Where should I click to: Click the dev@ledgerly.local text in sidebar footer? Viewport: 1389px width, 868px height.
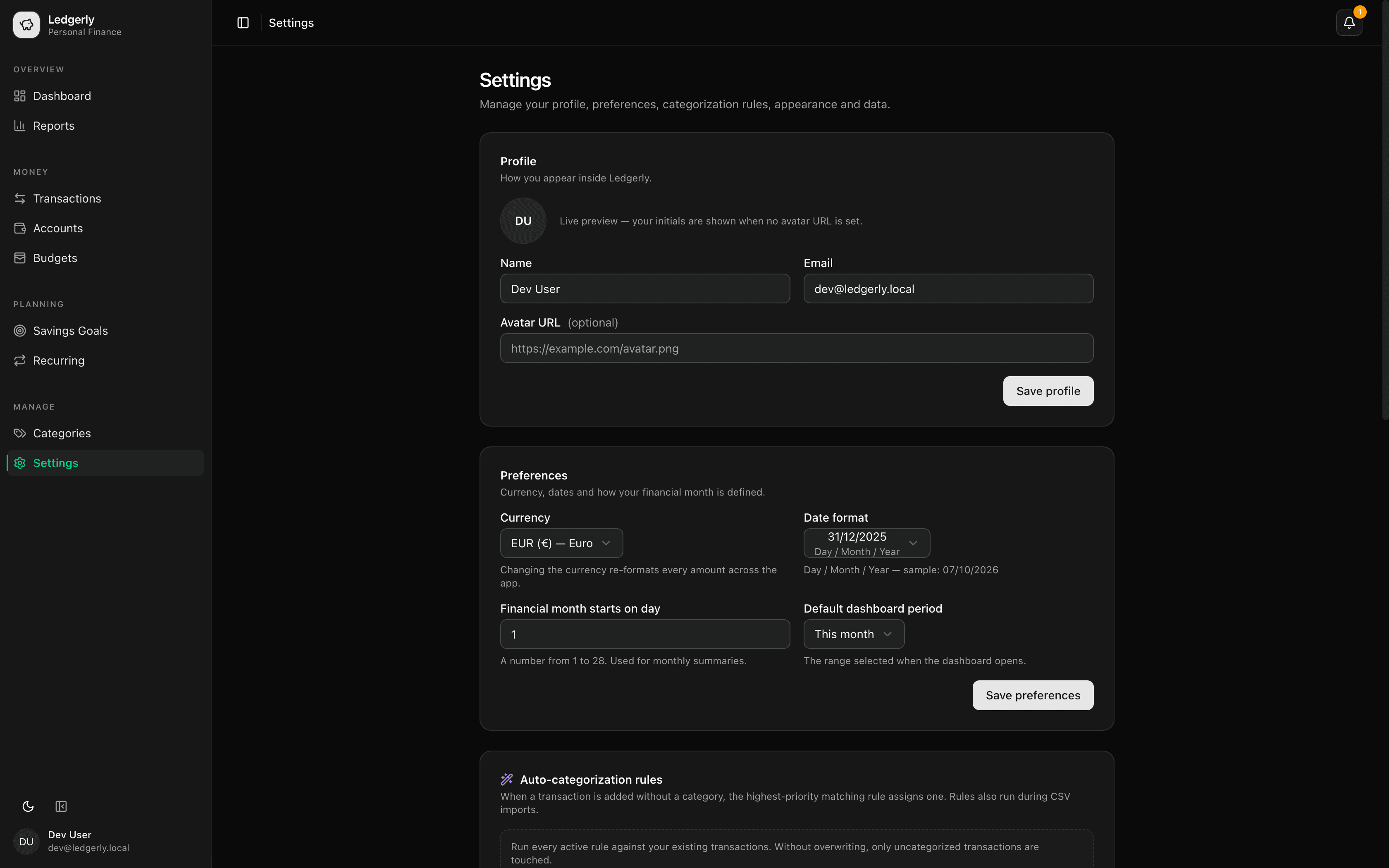point(88,848)
